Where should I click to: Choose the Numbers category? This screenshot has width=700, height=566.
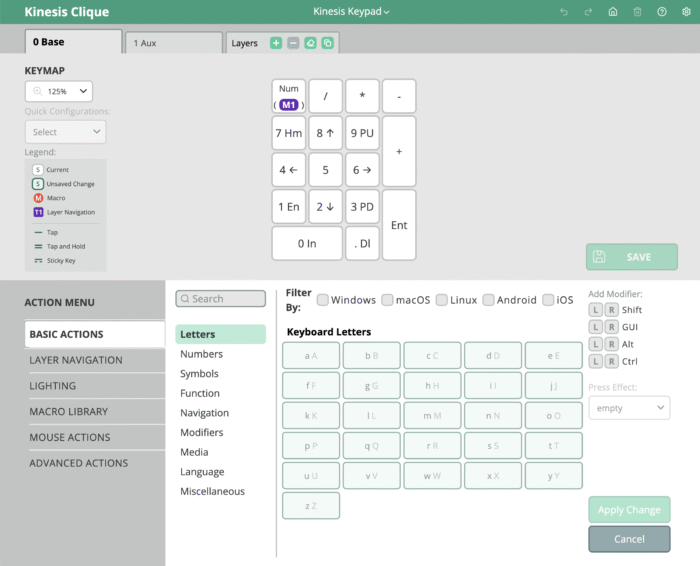(x=201, y=354)
